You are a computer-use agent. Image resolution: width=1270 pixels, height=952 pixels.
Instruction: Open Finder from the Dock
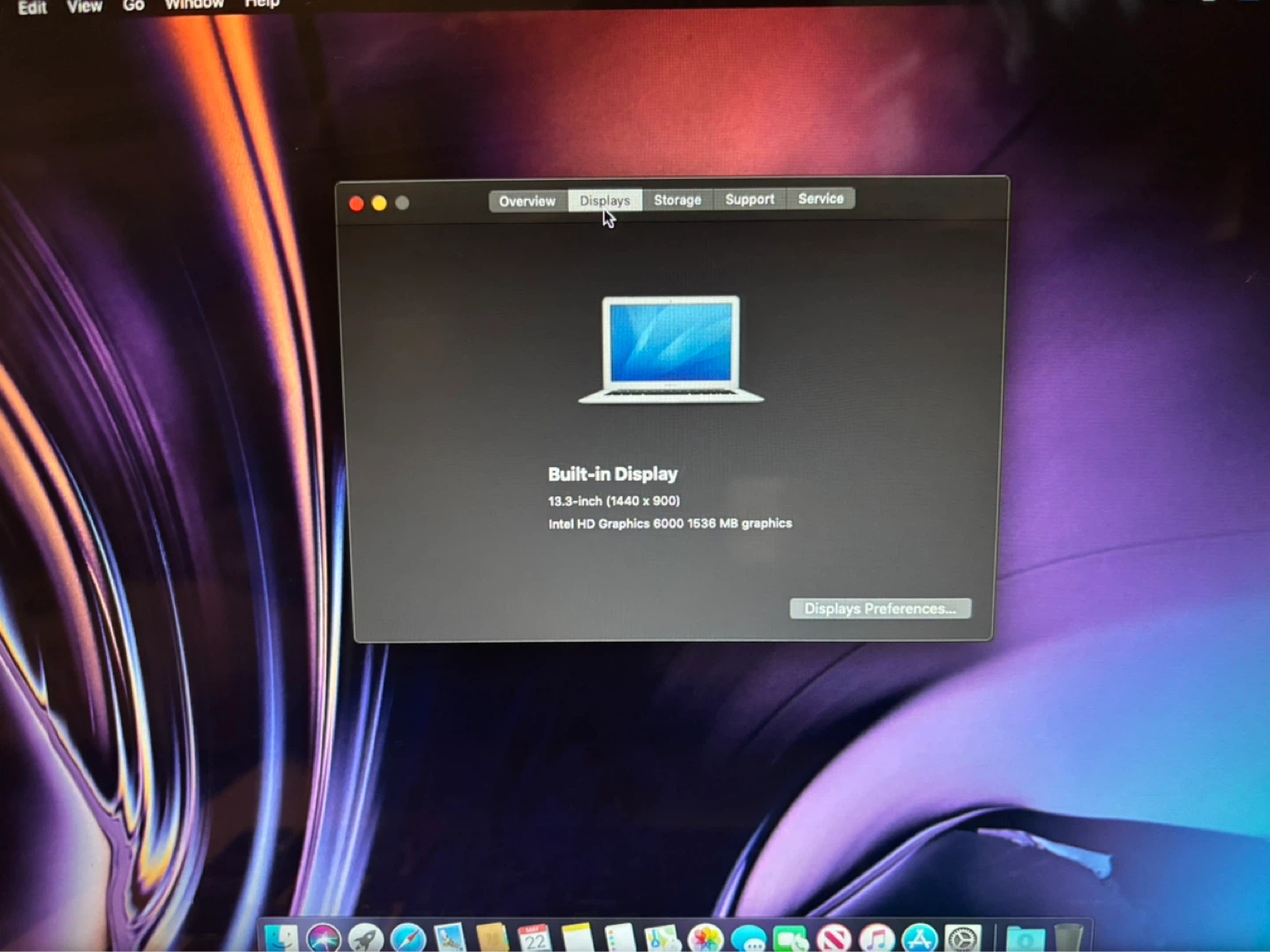[282, 938]
